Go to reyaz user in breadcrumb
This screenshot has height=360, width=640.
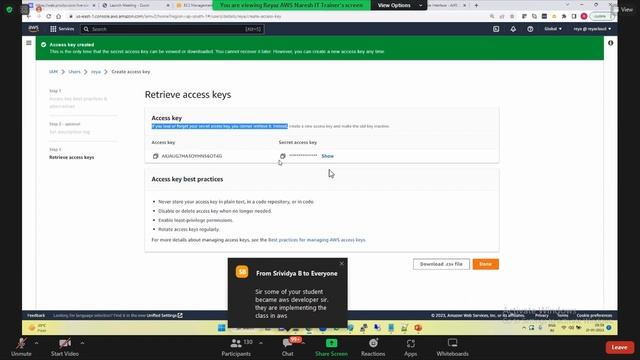point(96,71)
